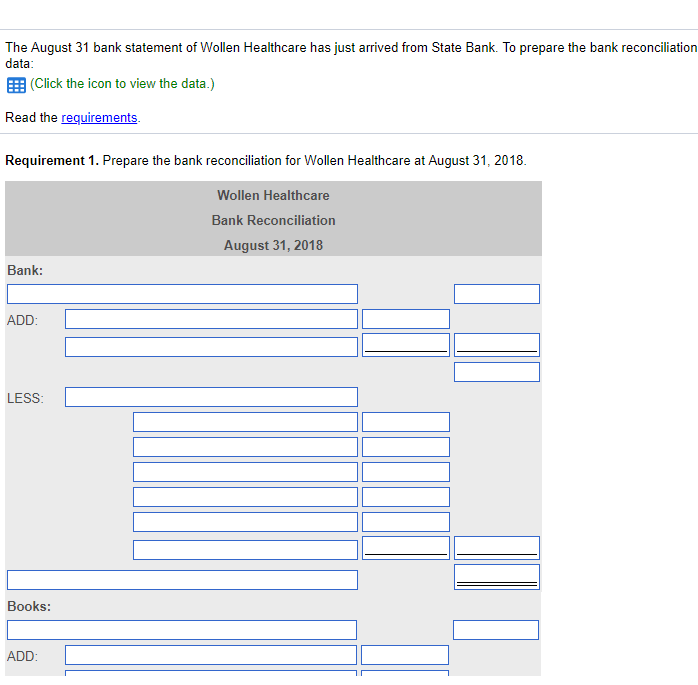The width and height of the screenshot is (698, 685).
Task: Select the double-underlined adjusted bank balance field
Action: (x=497, y=577)
